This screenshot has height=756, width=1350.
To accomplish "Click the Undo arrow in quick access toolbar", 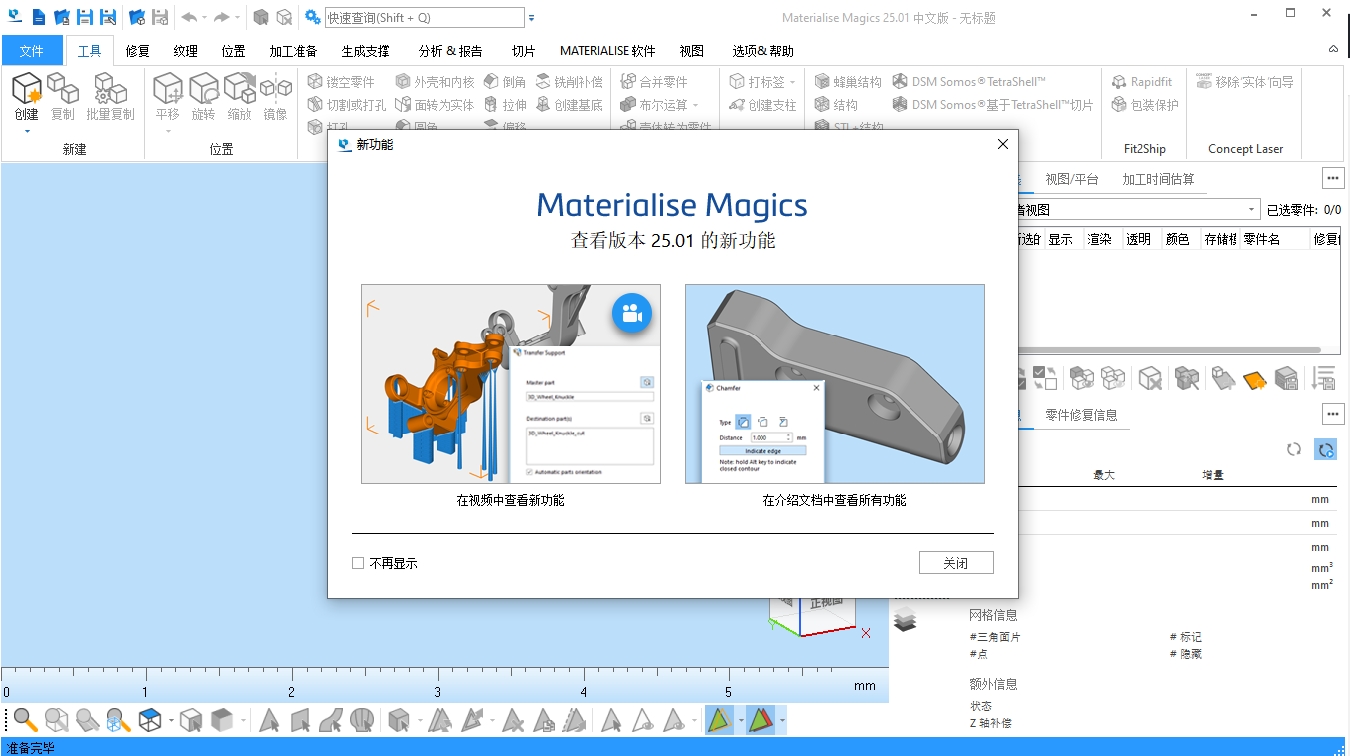I will pos(190,16).
